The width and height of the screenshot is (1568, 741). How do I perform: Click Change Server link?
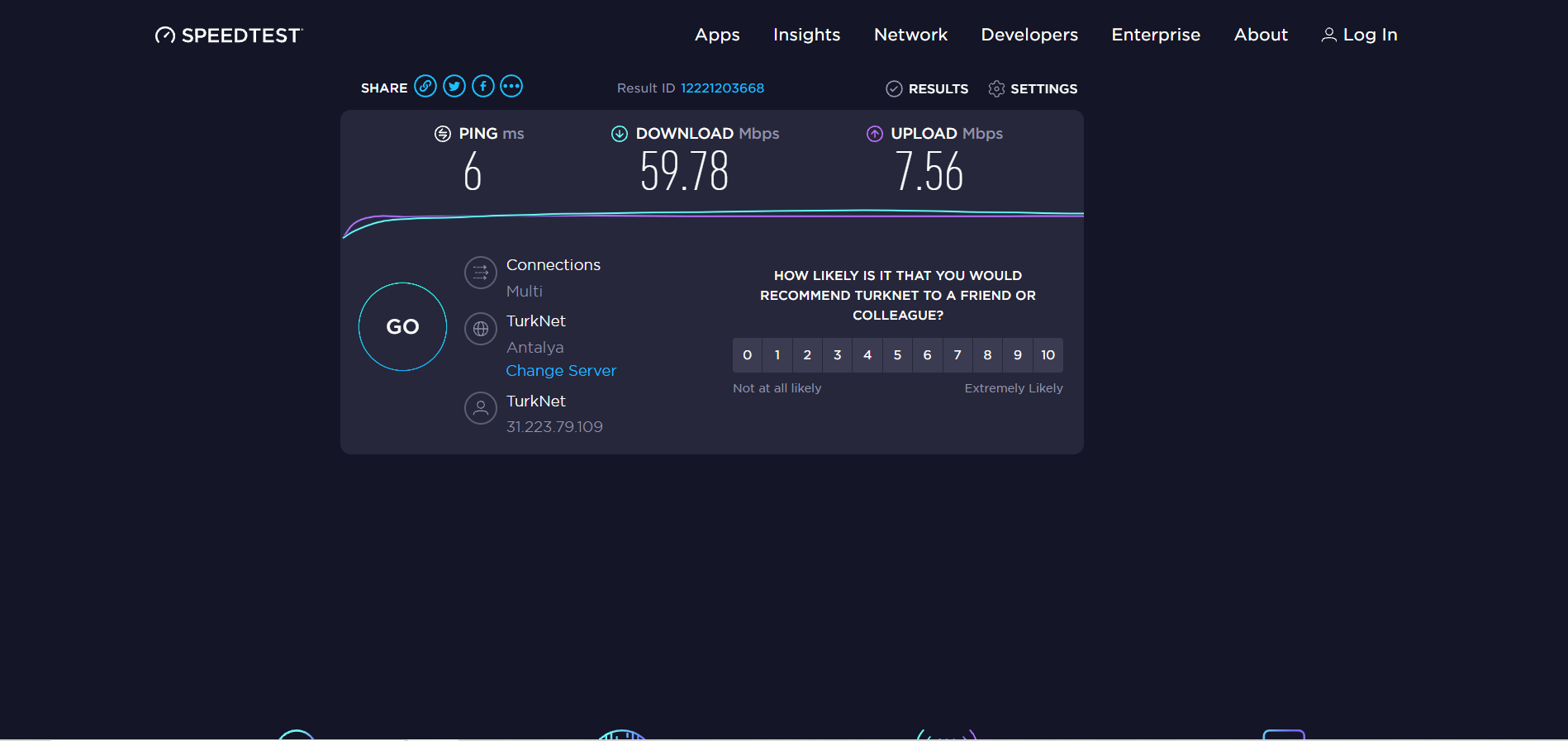tap(561, 371)
